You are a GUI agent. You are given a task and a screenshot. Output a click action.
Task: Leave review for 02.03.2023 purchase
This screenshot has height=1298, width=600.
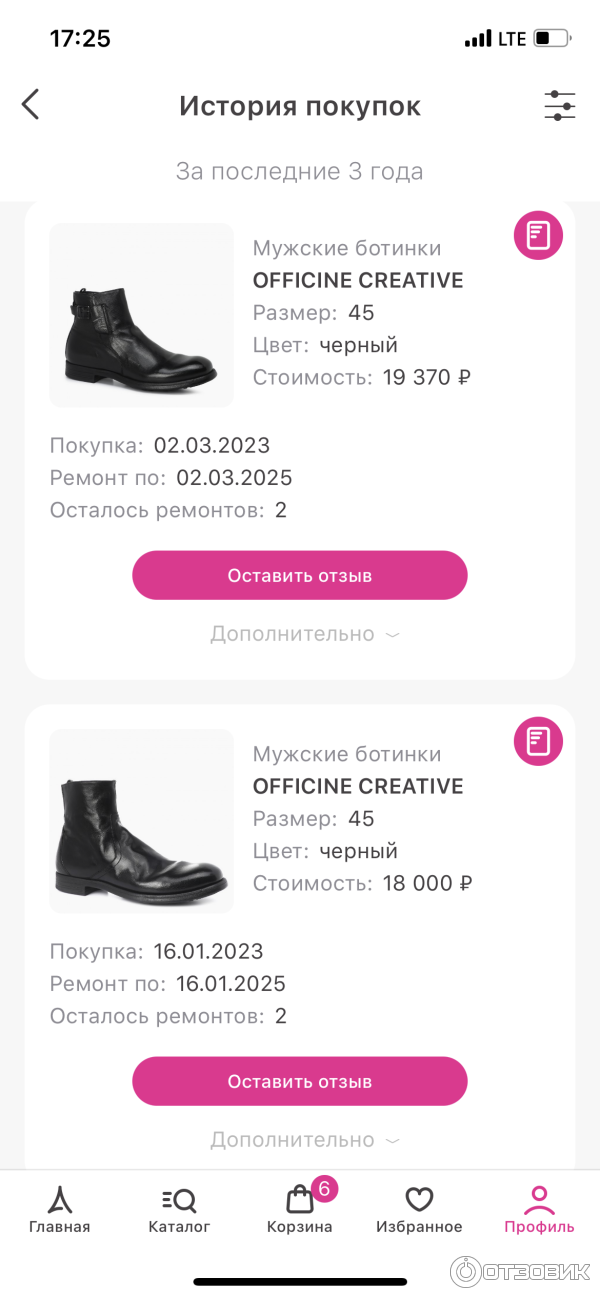click(300, 575)
